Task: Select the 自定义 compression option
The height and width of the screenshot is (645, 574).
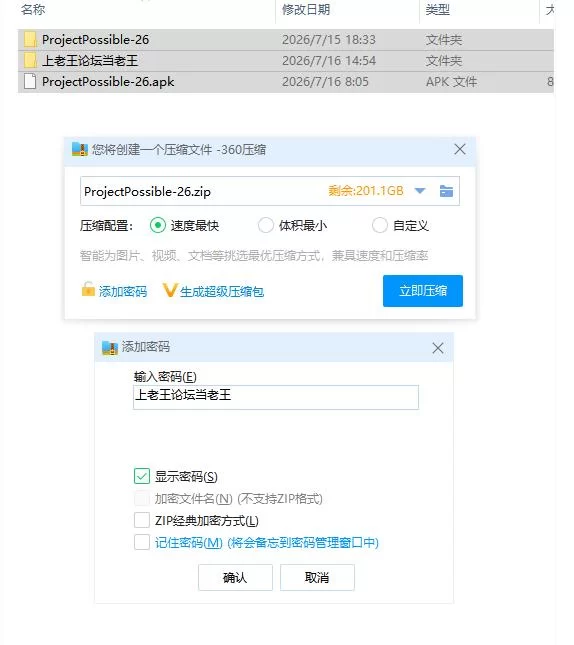Action: pyautogui.click(x=379, y=225)
